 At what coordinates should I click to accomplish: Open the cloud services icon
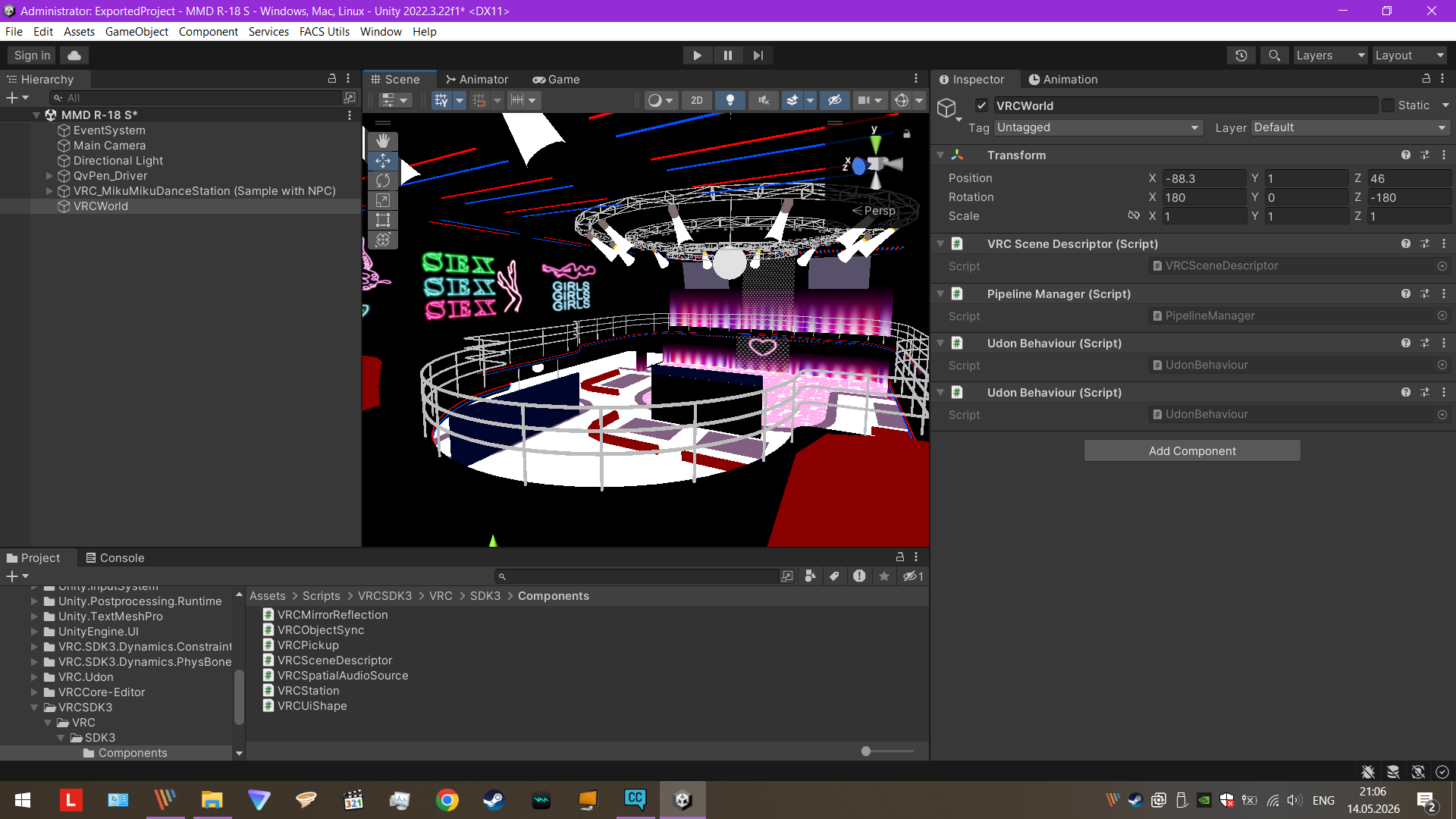point(74,55)
